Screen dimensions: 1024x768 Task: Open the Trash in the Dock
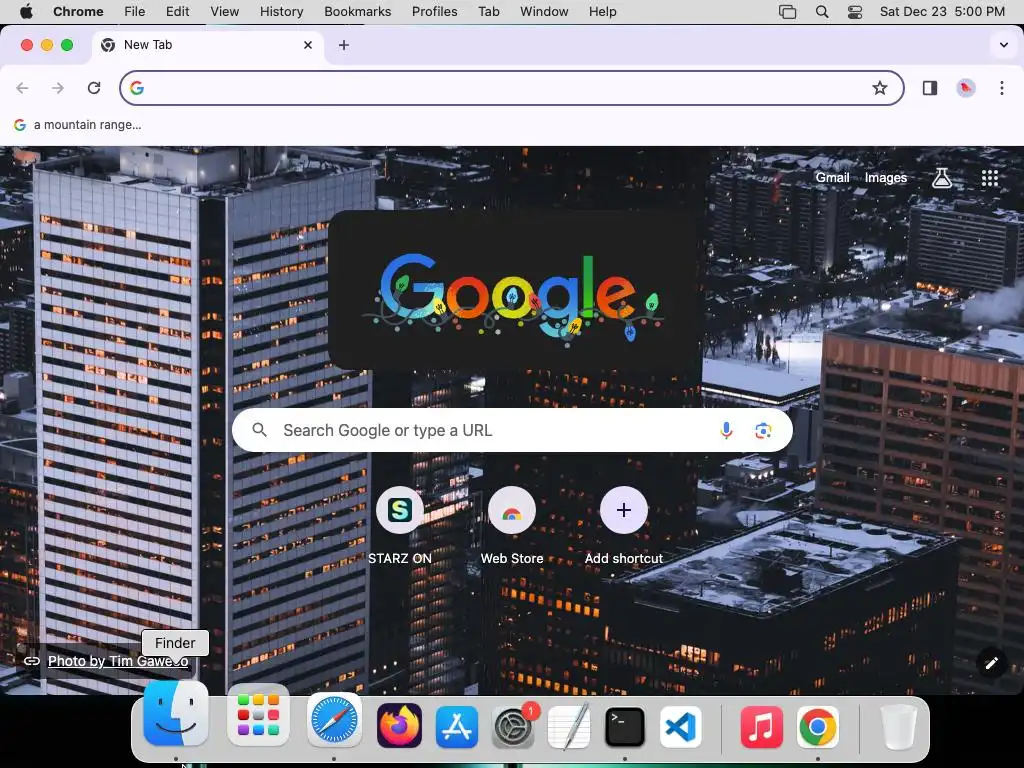(x=900, y=726)
